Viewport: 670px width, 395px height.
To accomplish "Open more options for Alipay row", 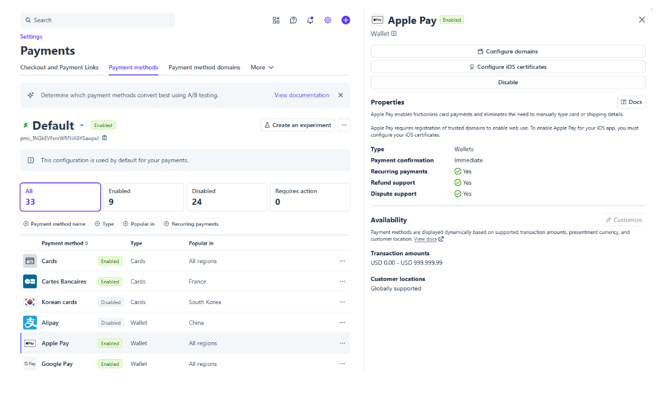I will 342,322.
